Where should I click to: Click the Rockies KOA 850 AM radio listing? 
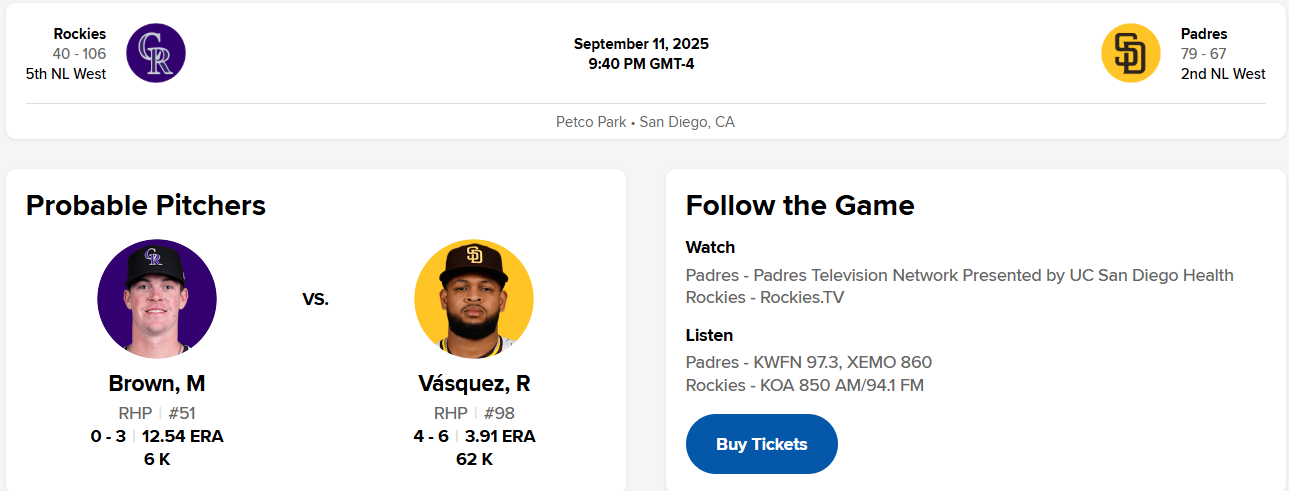(x=804, y=385)
